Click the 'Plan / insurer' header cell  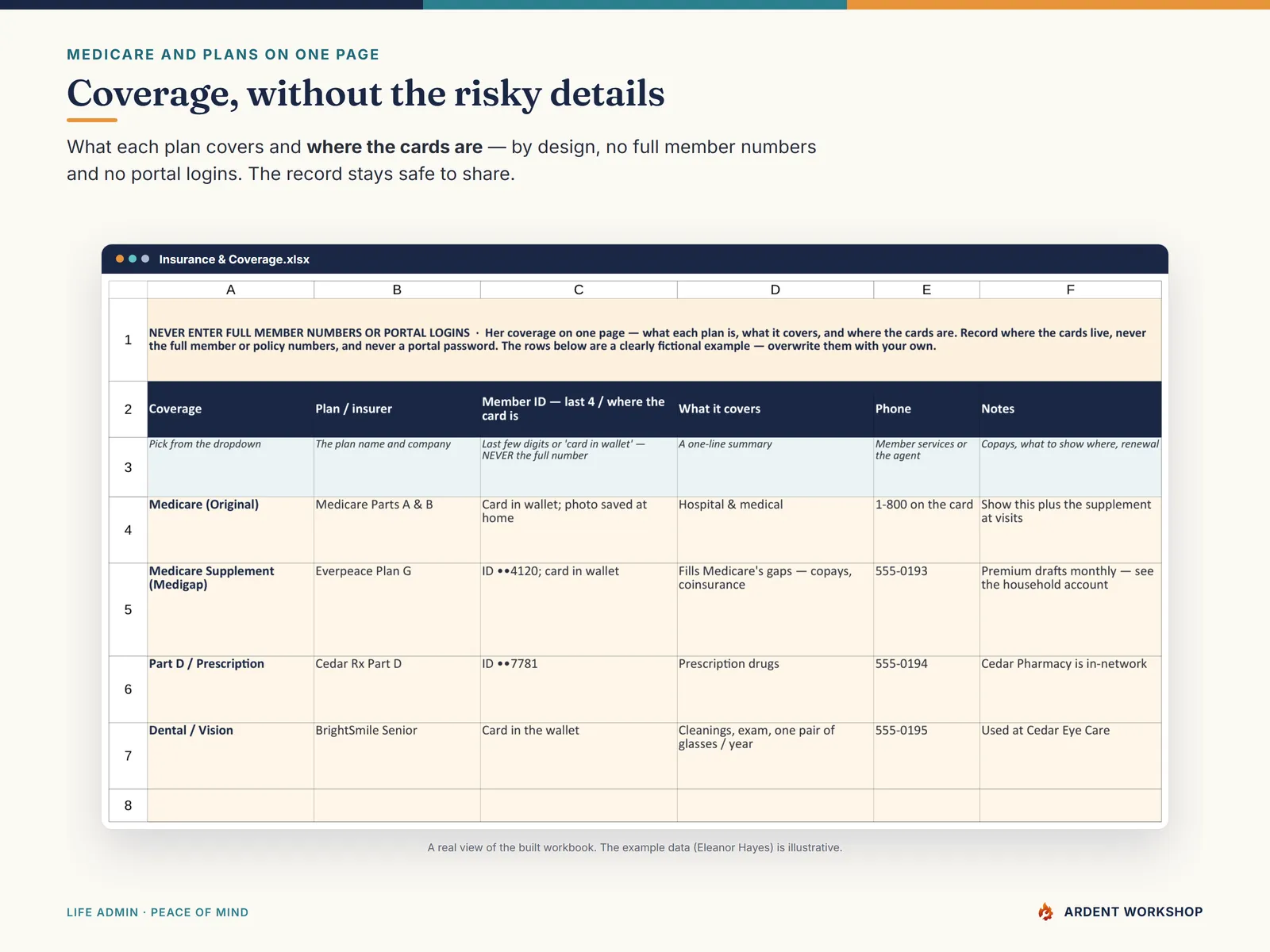[x=397, y=409]
